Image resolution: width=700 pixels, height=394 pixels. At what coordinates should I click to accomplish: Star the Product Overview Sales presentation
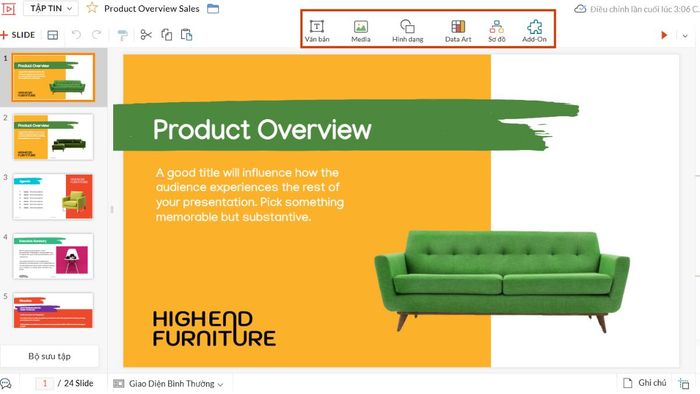(x=92, y=8)
